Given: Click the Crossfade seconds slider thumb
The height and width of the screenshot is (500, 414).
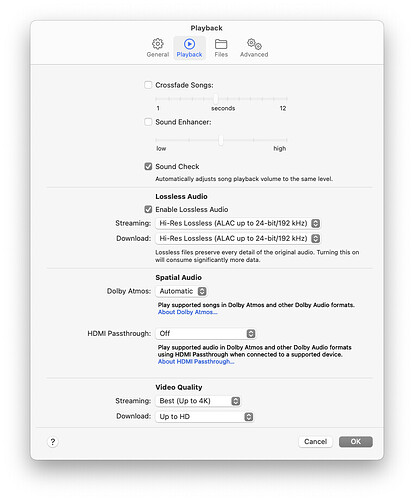Looking at the screenshot, I should point(216,99).
